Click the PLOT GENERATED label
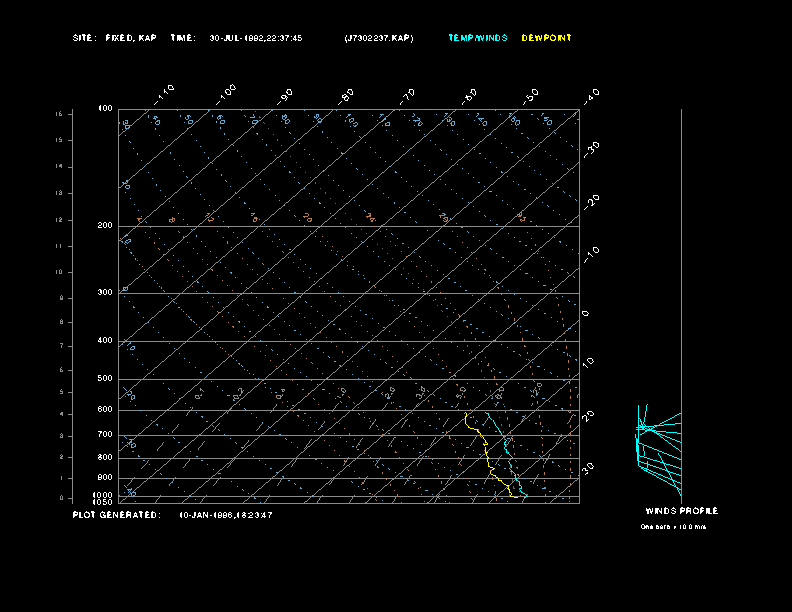 pos(116,515)
